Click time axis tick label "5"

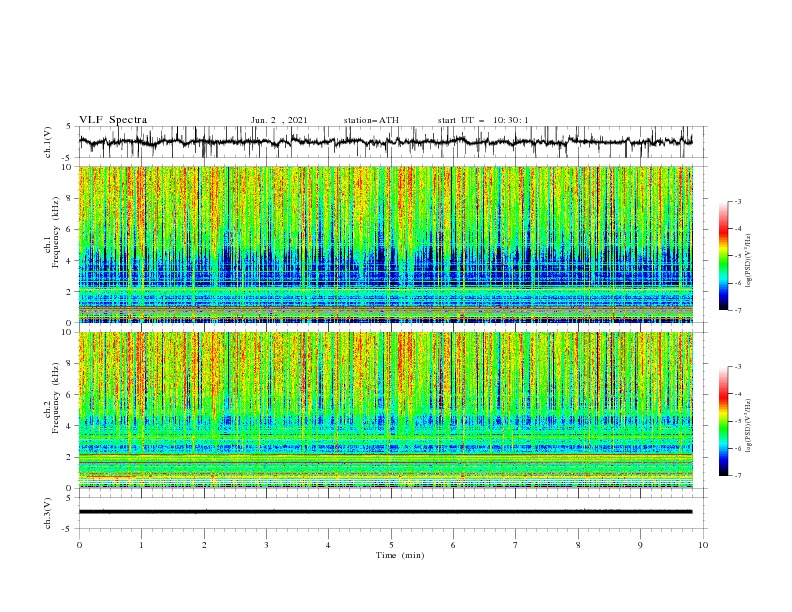(391, 545)
